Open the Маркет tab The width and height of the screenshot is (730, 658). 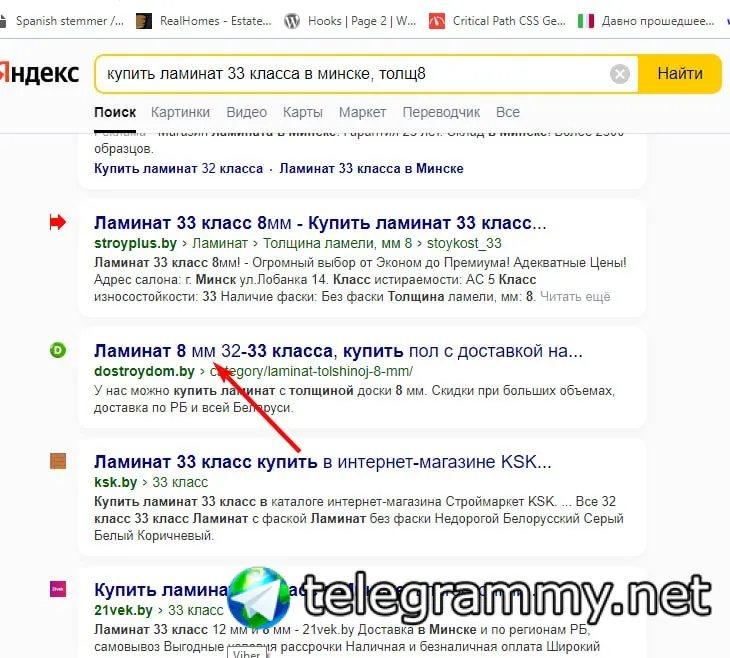point(362,112)
